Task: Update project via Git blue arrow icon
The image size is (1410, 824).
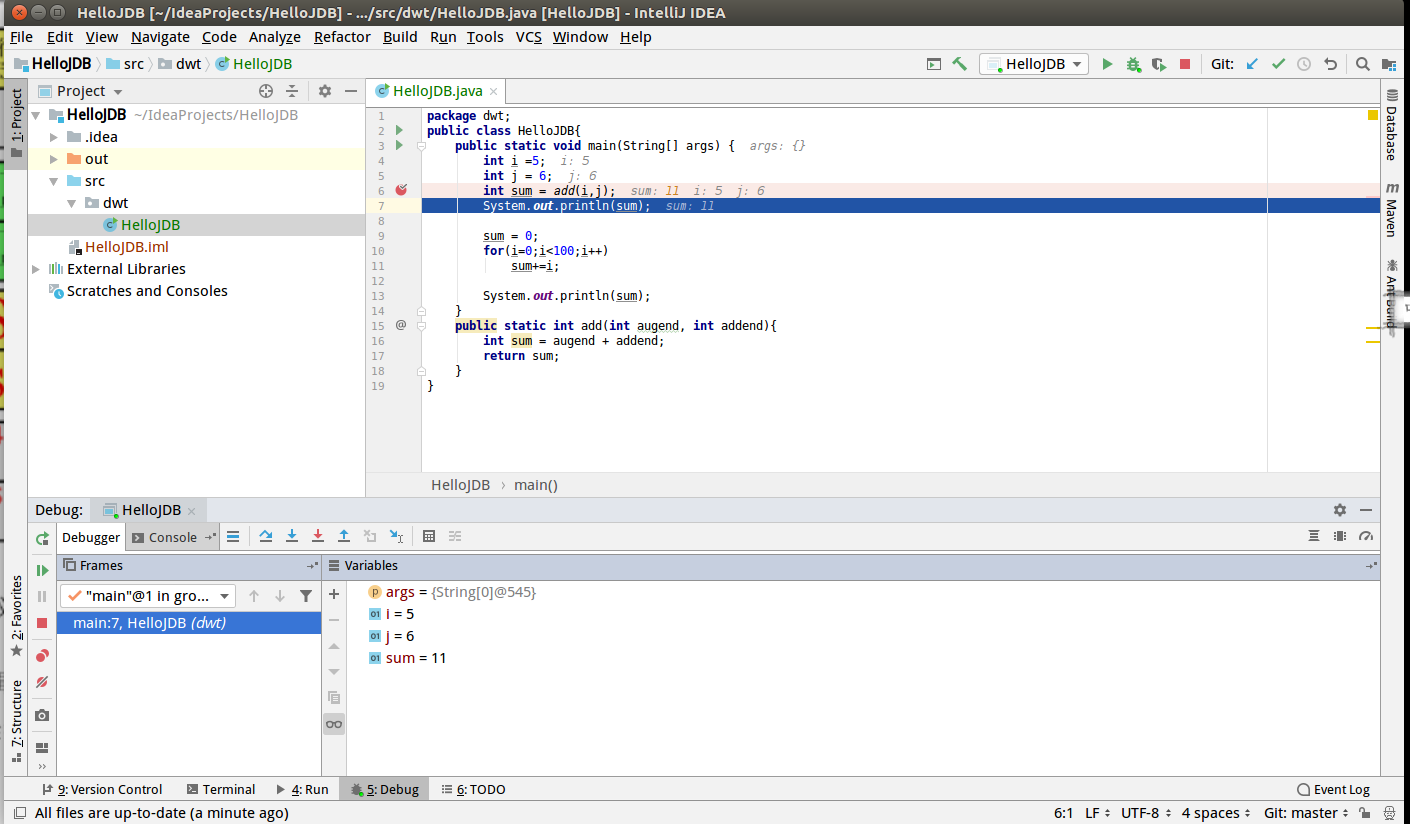Action: [x=1252, y=64]
